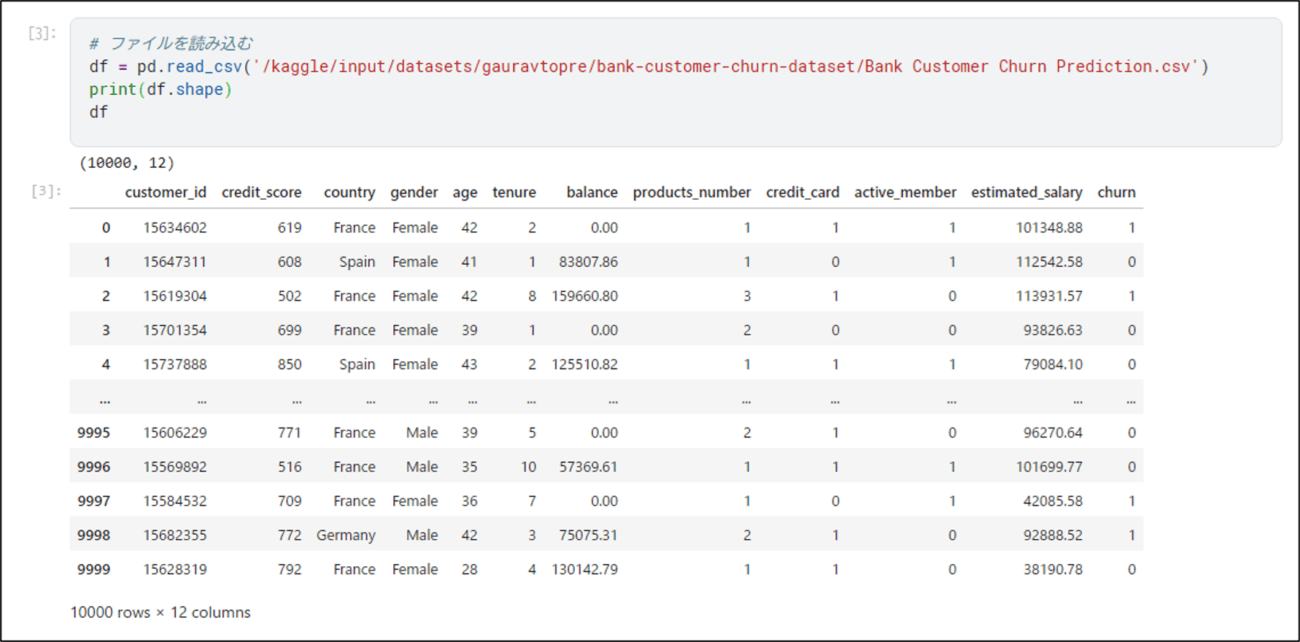Click the Japanese comment line in the code cell

click(171, 43)
